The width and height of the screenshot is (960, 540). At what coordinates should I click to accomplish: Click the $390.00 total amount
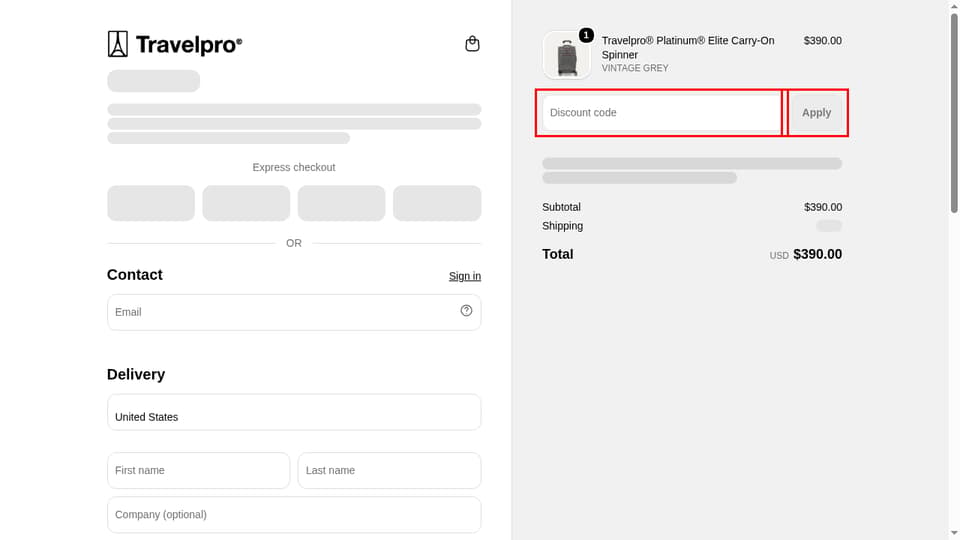point(817,254)
